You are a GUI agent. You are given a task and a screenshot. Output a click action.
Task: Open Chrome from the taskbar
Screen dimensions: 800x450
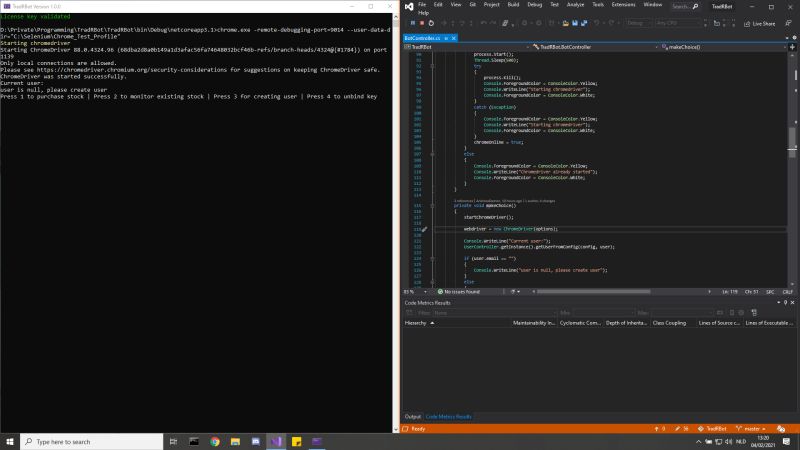click(x=215, y=442)
